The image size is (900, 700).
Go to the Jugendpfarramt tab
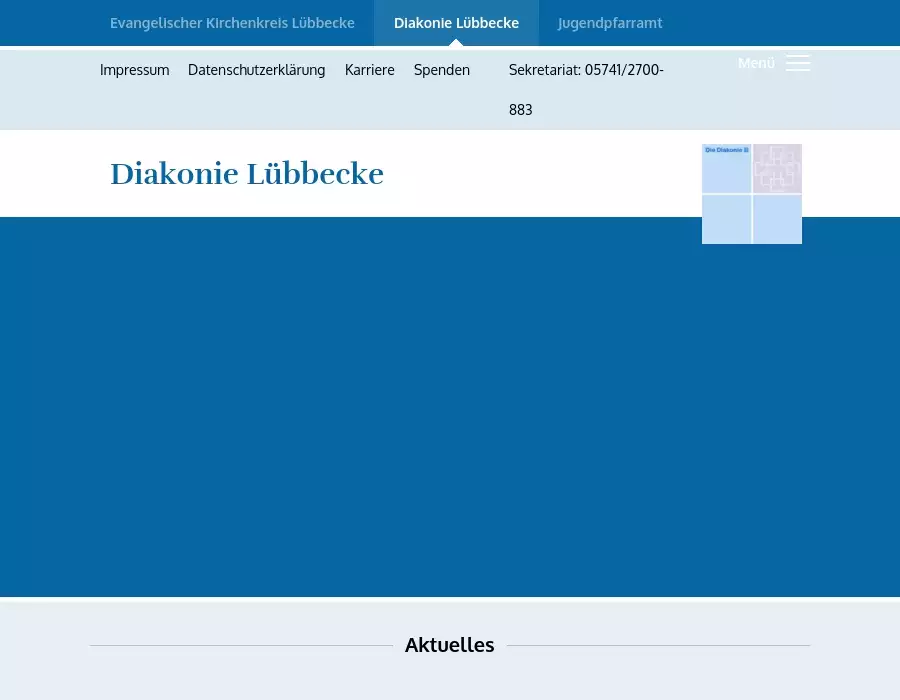click(610, 23)
